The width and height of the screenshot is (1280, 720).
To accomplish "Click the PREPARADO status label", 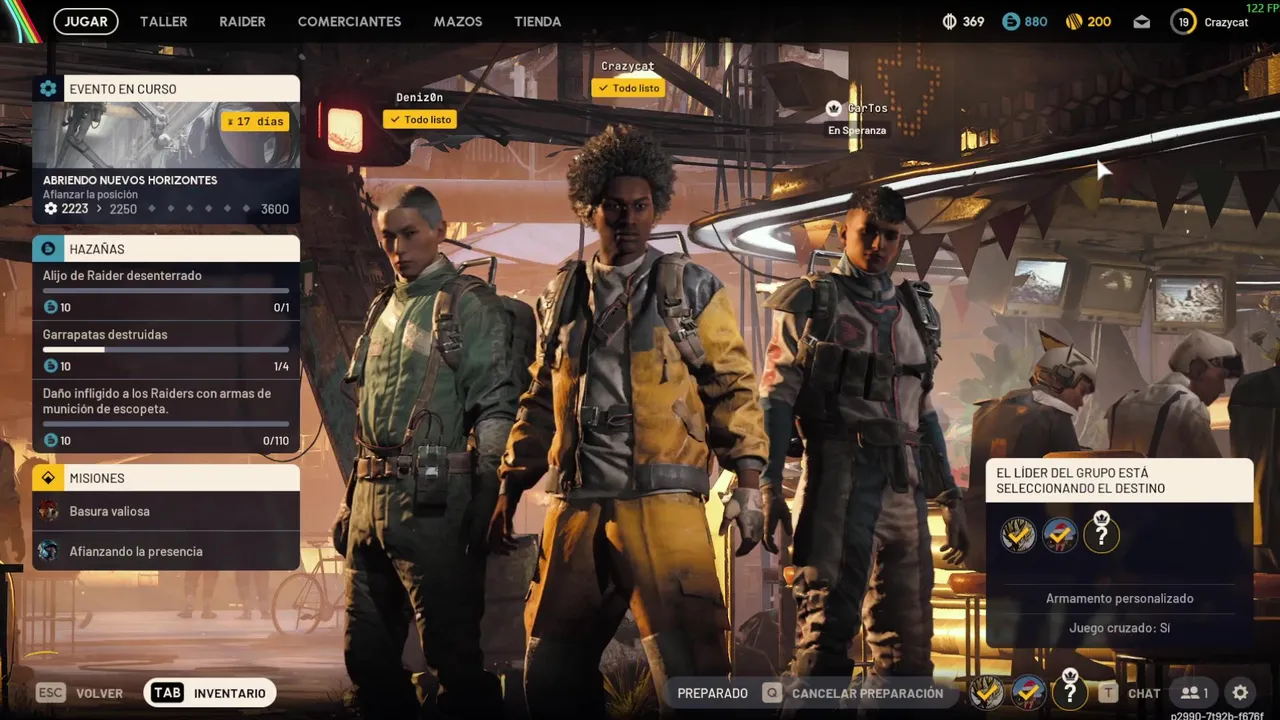I will point(712,693).
